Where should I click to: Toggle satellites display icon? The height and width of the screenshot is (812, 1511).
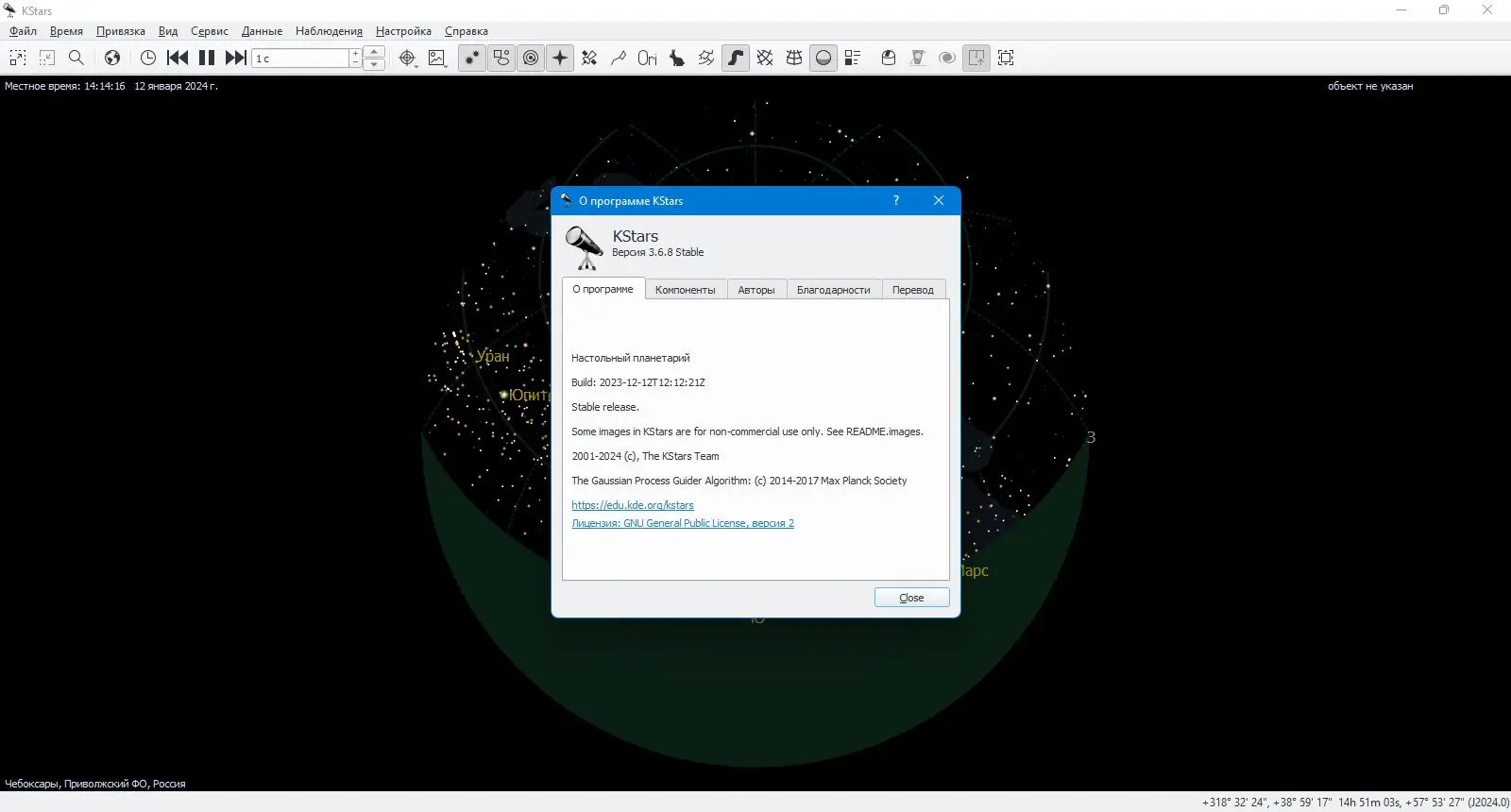(589, 58)
